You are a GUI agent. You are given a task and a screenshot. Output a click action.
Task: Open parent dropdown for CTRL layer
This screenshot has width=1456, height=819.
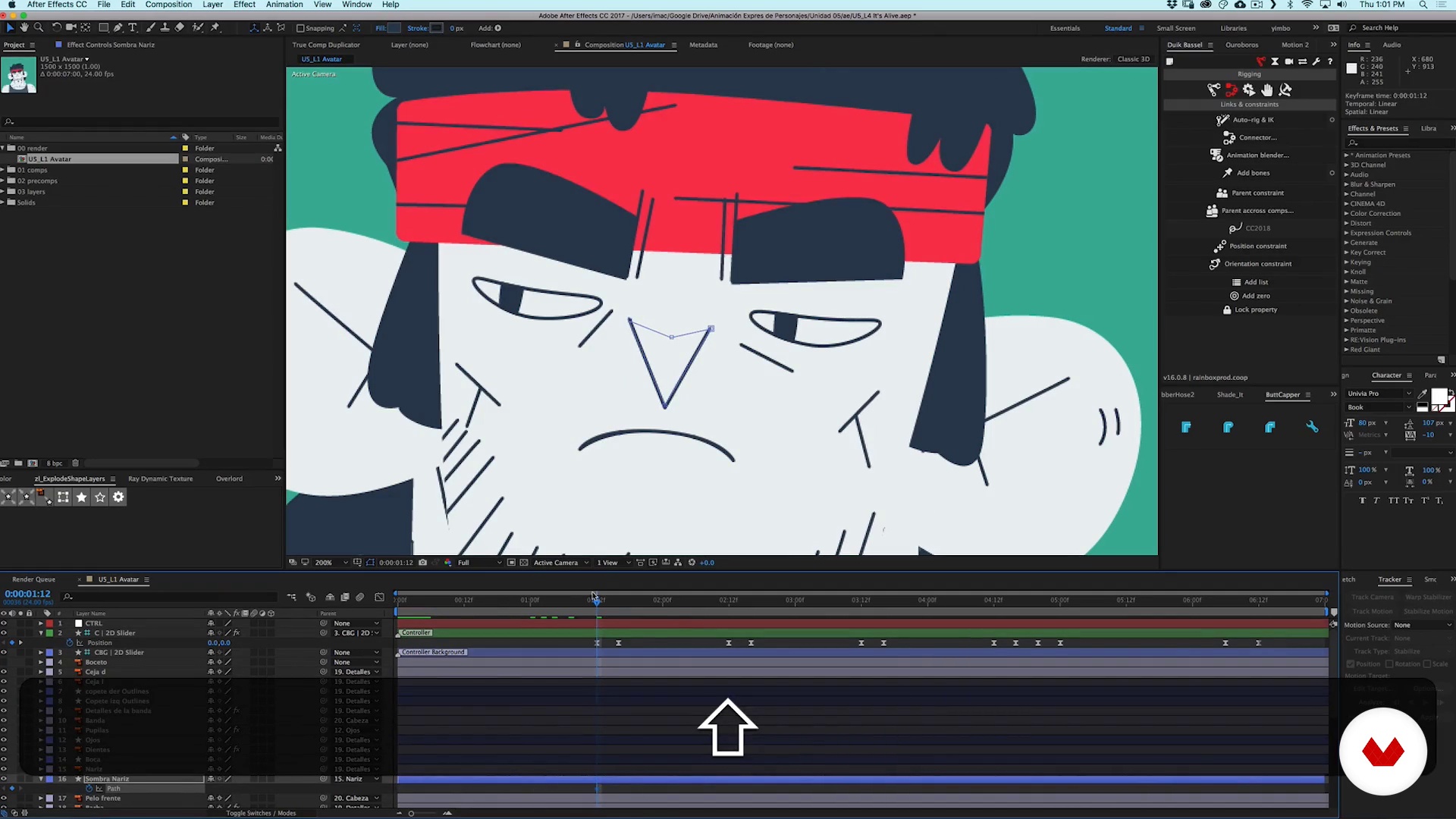pyautogui.click(x=356, y=623)
